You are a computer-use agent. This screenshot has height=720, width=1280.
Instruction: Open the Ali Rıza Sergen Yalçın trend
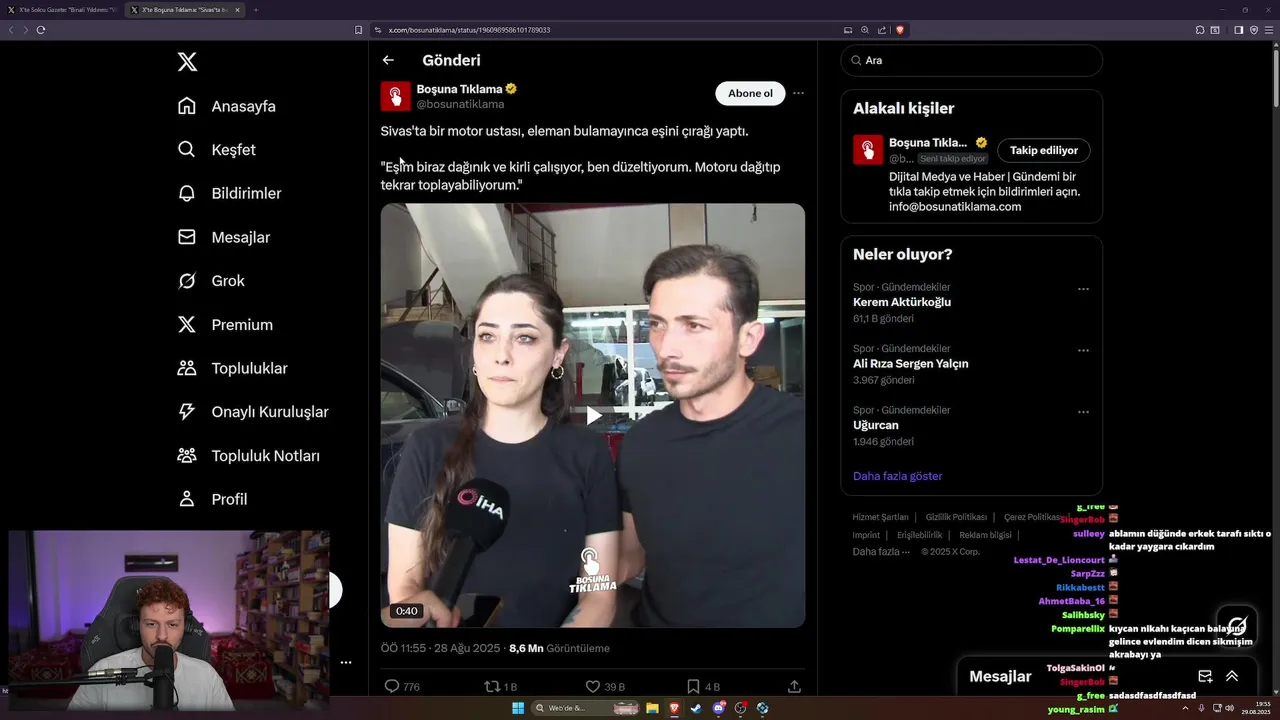click(911, 364)
